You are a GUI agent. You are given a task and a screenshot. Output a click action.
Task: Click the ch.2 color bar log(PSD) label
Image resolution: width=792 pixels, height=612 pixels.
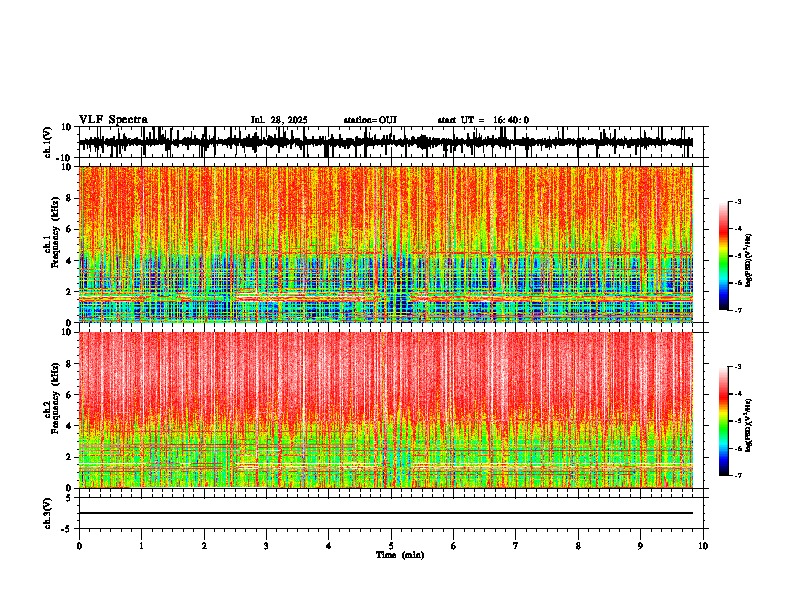tap(748, 425)
